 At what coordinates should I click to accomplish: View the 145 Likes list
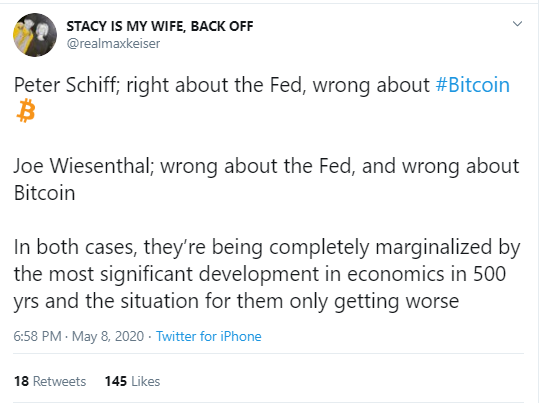click(132, 381)
